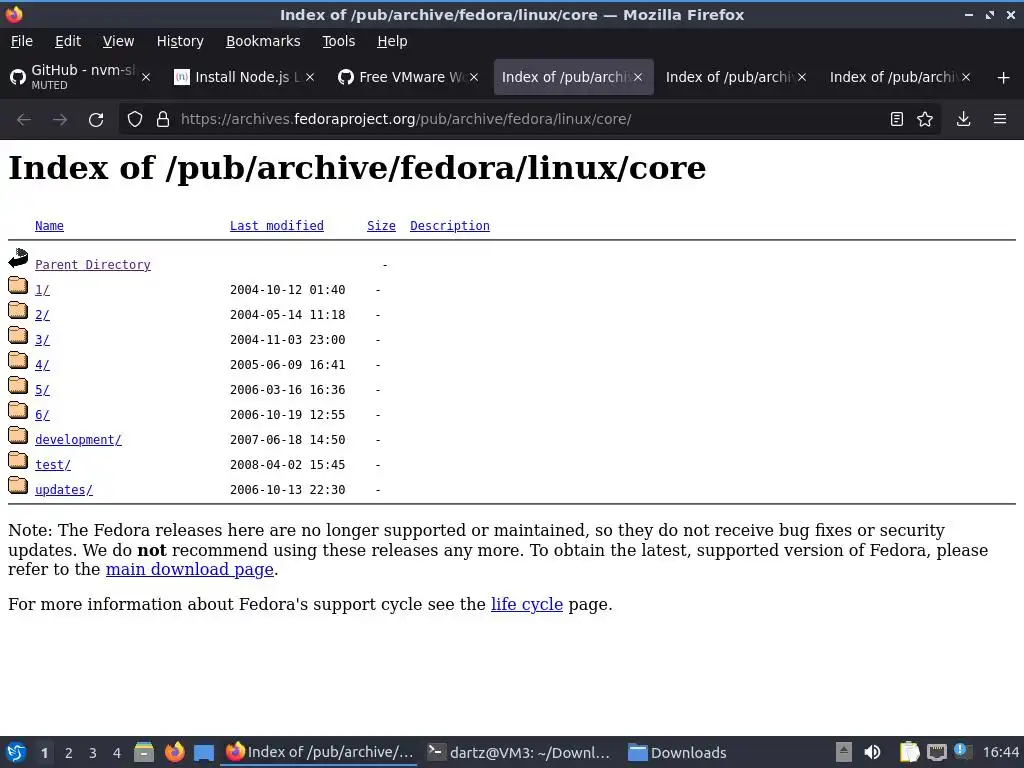Close the active Index of /pub/archive tab
Image resolution: width=1024 pixels, height=768 pixels.
tap(638, 77)
